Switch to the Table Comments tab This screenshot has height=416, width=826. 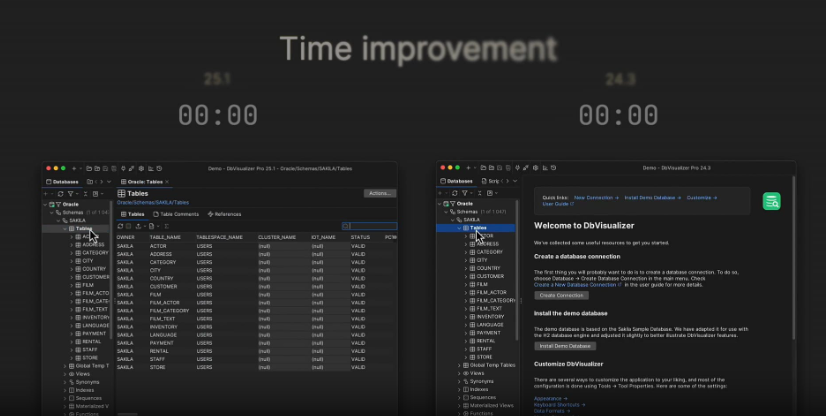(179, 214)
